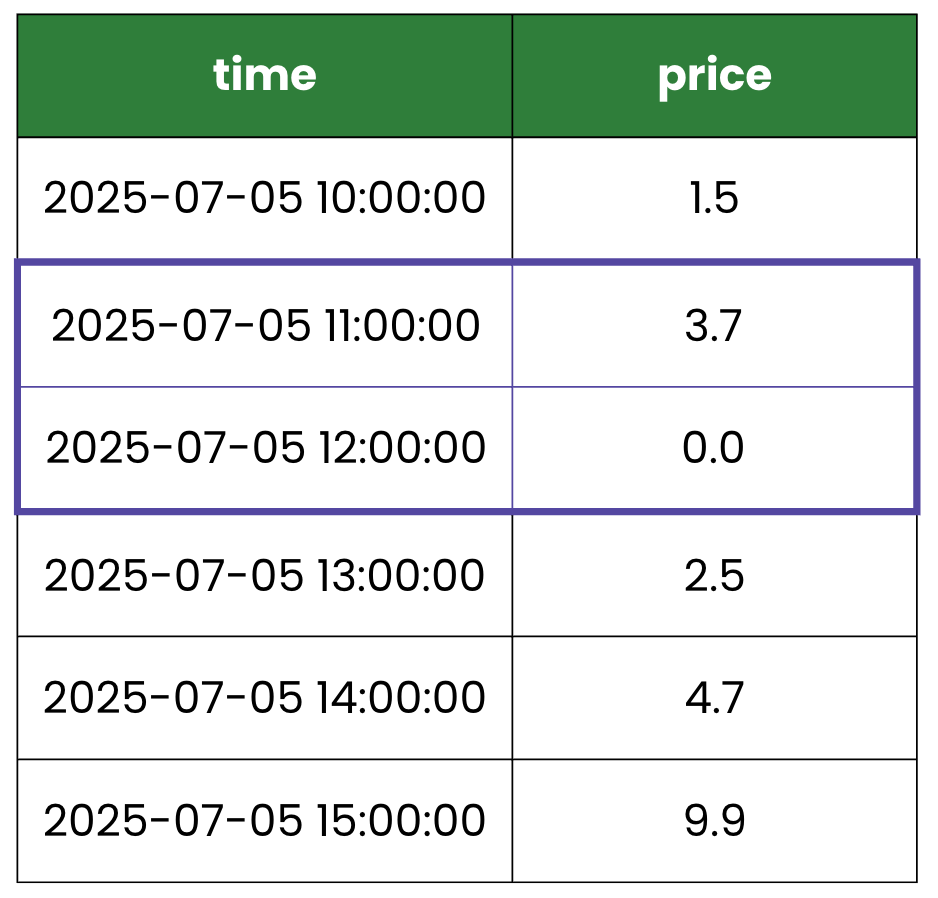Click the 2025-07-05 12:00:00 time cell
This screenshot has height=898, width=938.
pyautogui.click(x=264, y=448)
